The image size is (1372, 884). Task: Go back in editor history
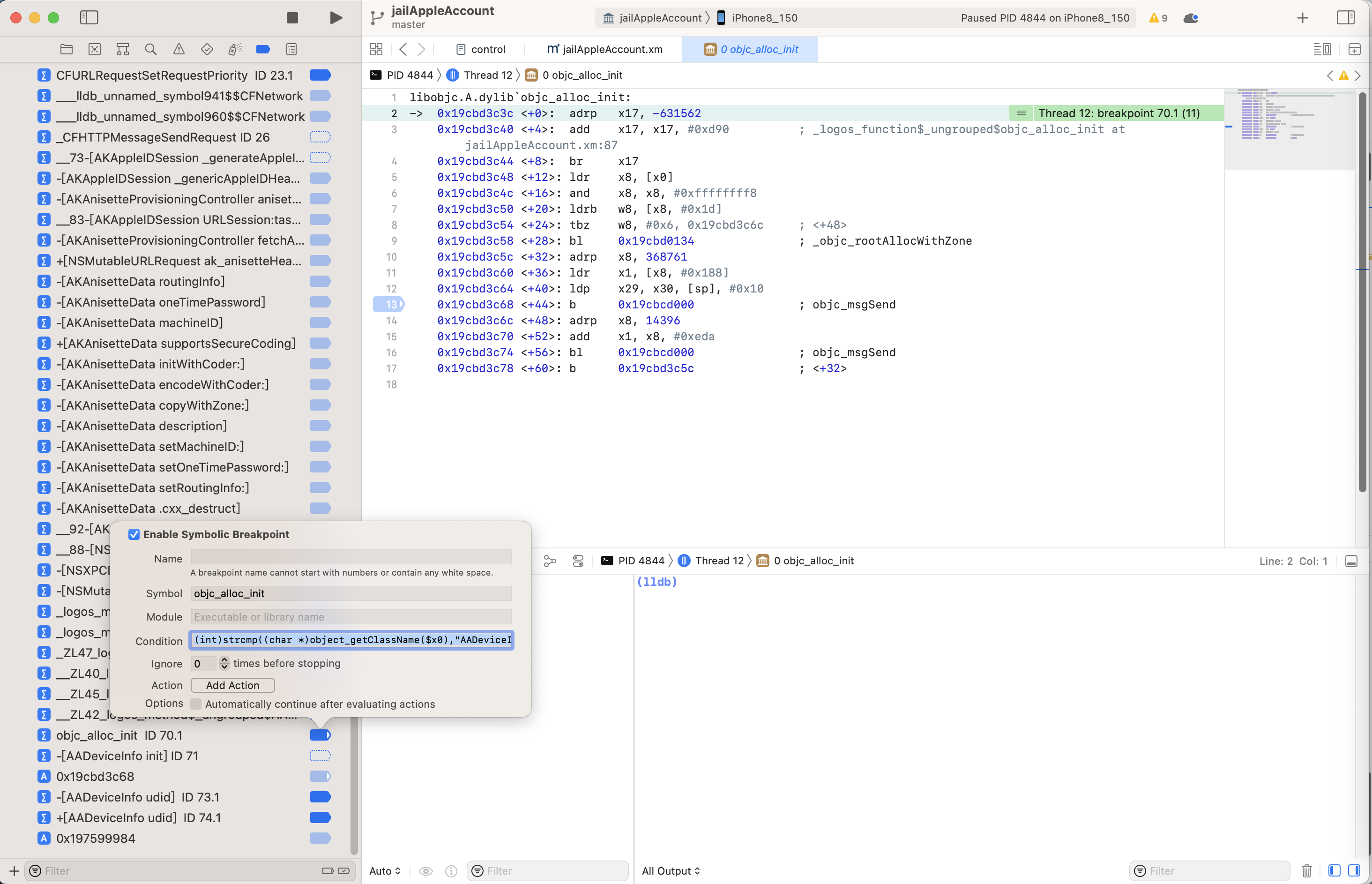tap(403, 49)
